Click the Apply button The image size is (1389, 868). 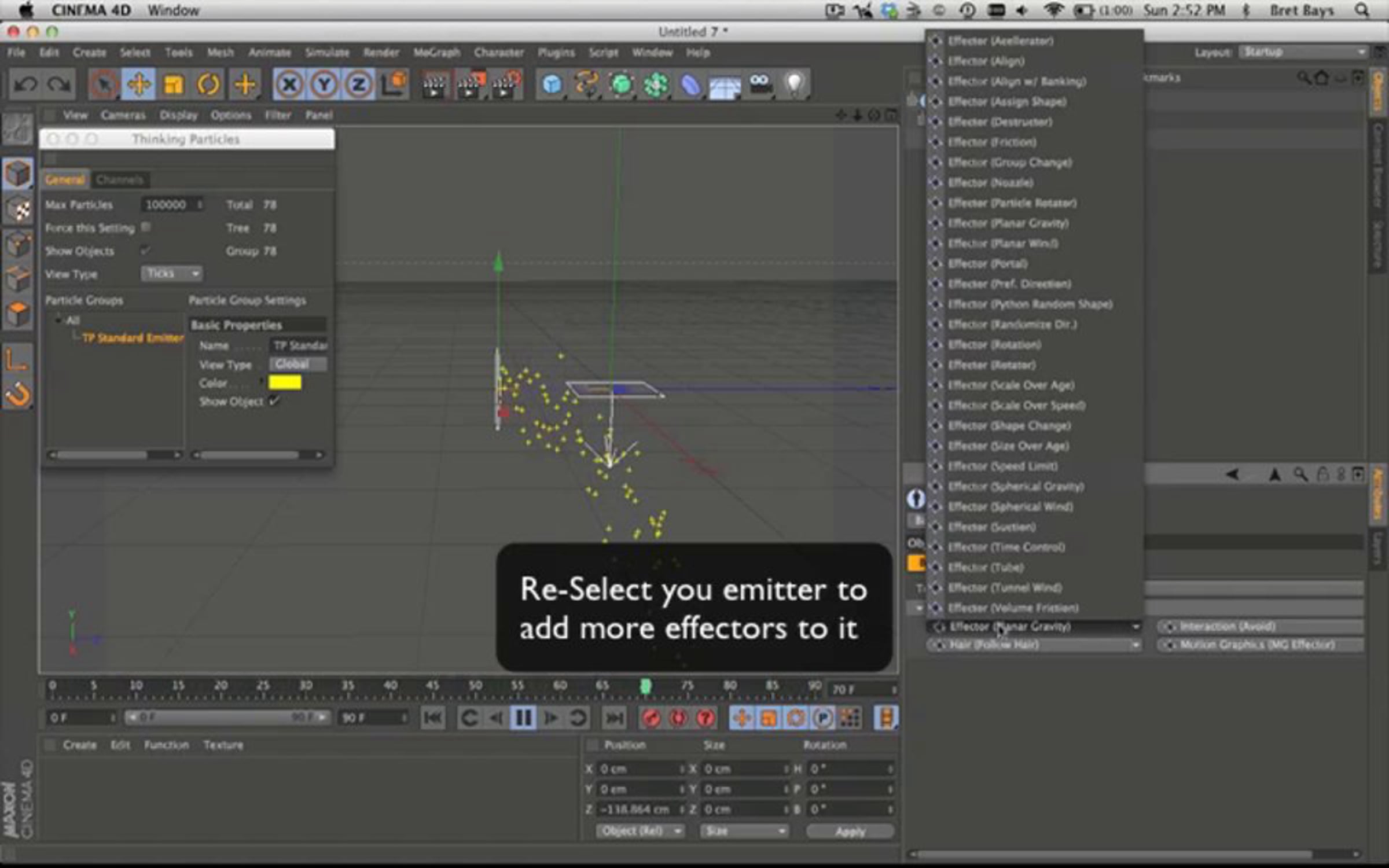pos(850,832)
